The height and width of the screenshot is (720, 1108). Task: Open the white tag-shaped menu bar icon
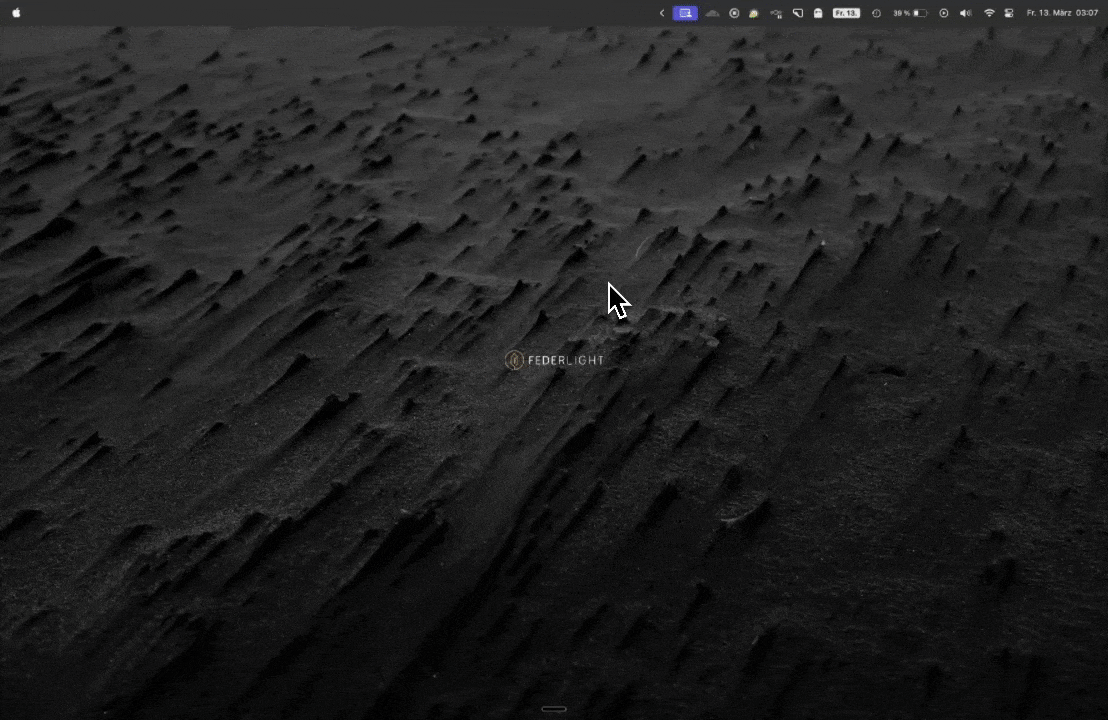coord(798,13)
